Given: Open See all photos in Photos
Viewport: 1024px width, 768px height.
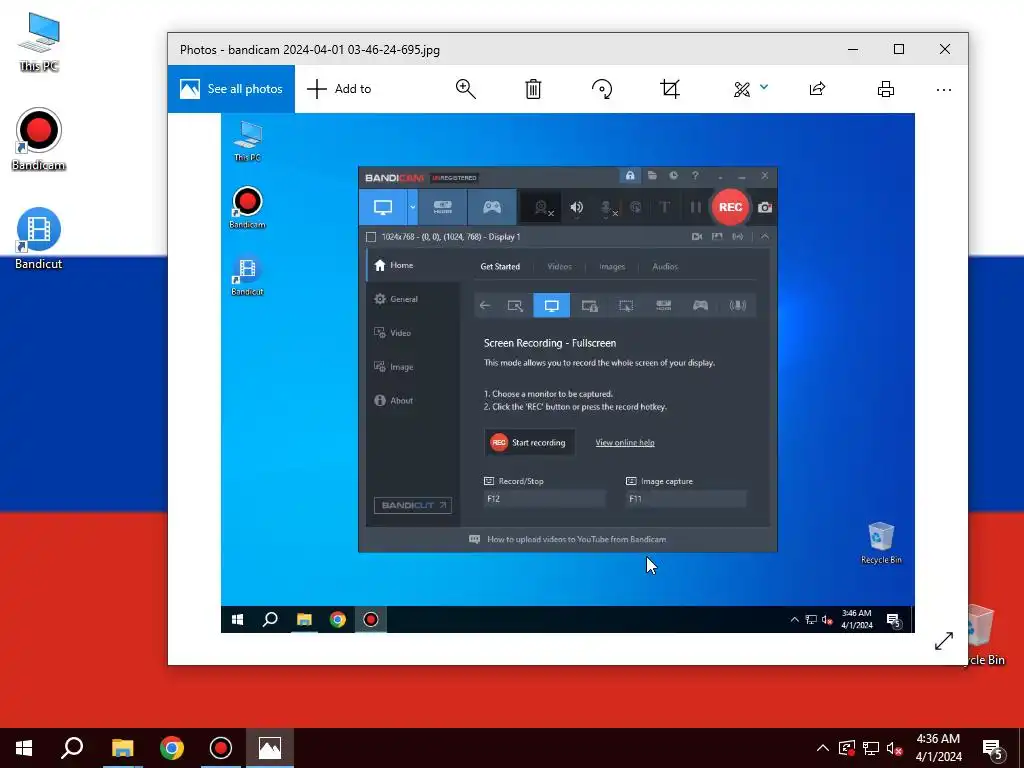Looking at the screenshot, I should tap(231, 89).
